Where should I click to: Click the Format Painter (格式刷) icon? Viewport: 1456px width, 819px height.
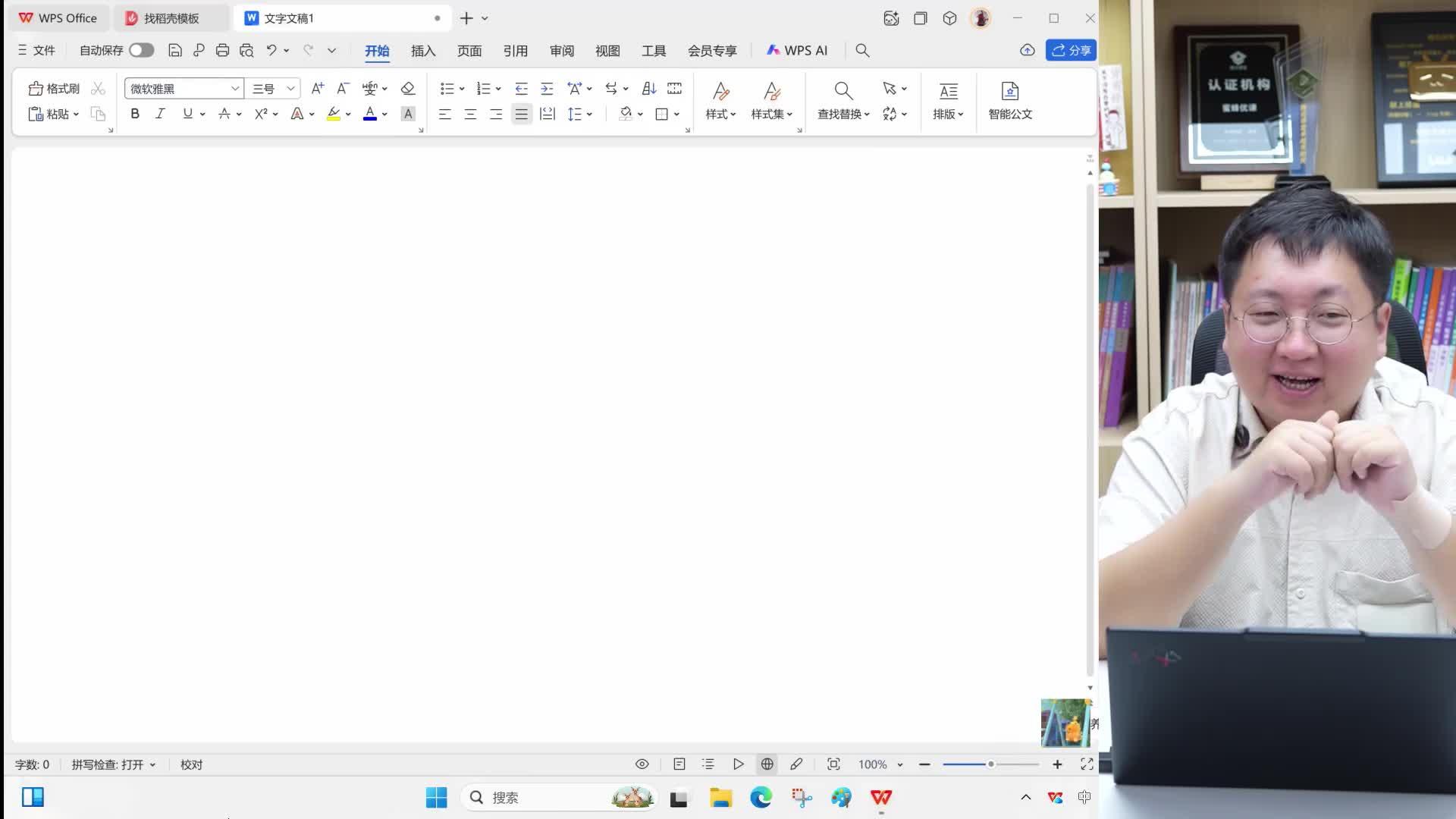[x=36, y=89]
